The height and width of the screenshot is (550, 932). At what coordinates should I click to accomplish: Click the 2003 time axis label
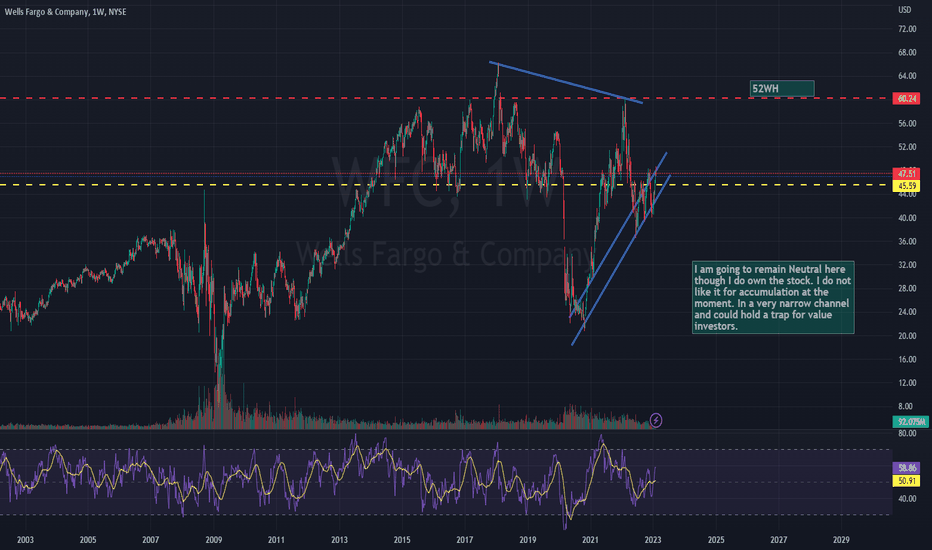click(25, 540)
